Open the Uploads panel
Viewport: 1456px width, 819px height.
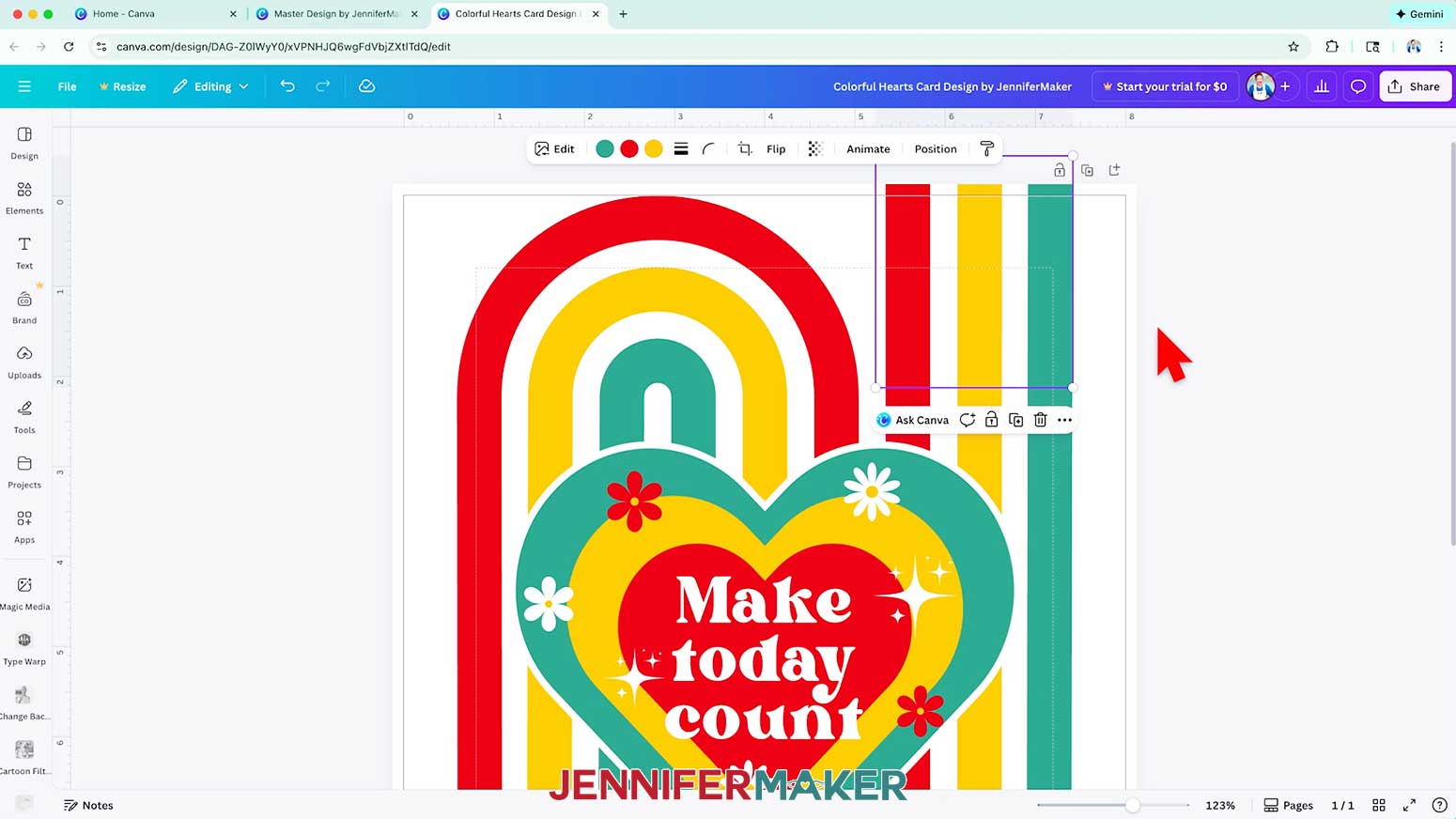pos(24,362)
